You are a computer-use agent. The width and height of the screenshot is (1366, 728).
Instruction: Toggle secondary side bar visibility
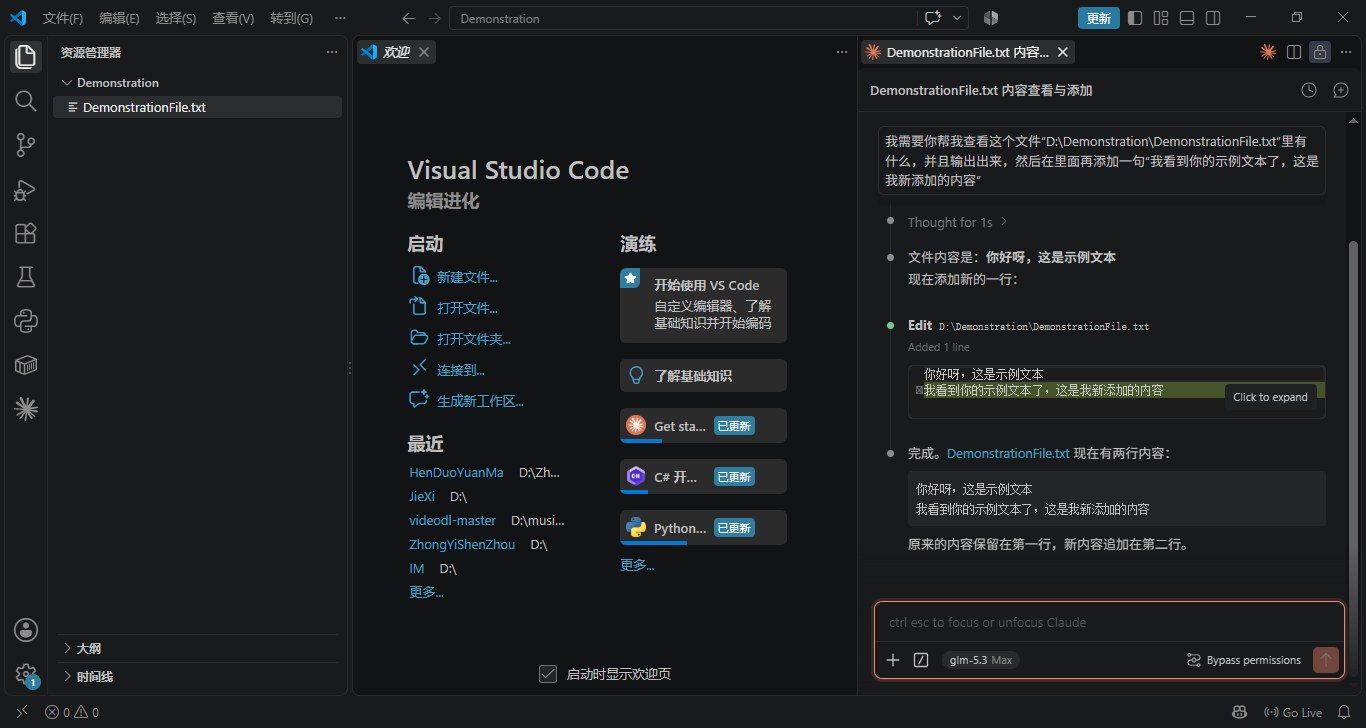click(x=1213, y=18)
